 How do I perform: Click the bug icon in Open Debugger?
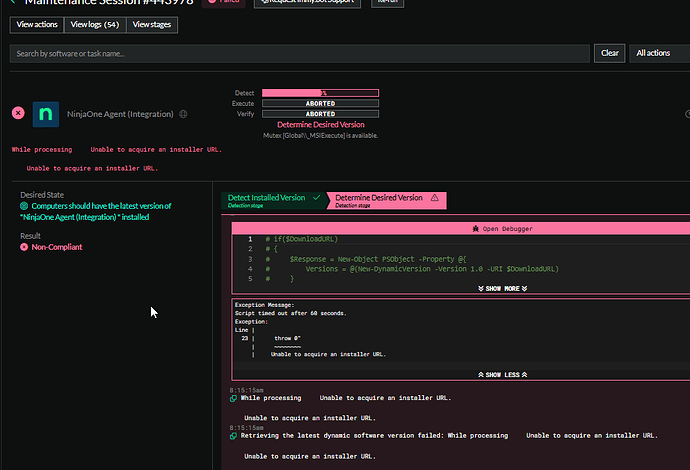click(475, 228)
